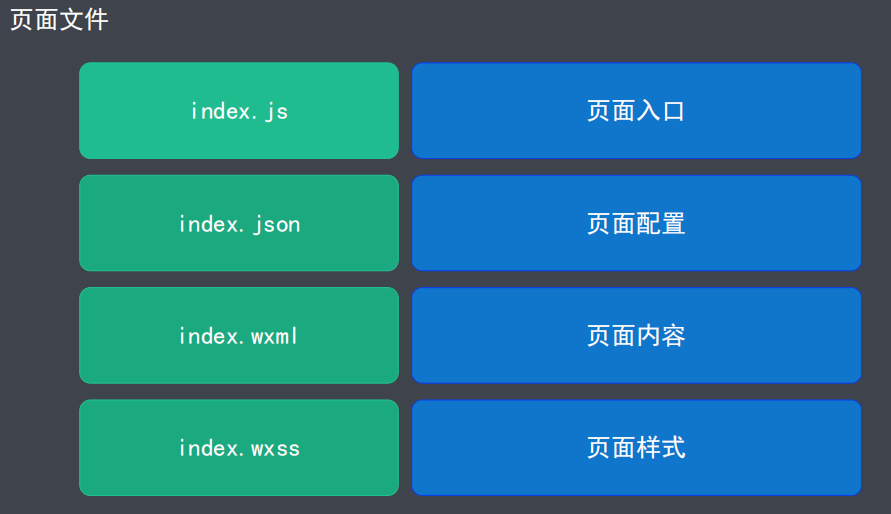Viewport: 891px width, 514px height.
Task: Click the 页面配置 text label
Action: tap(636, 223)
